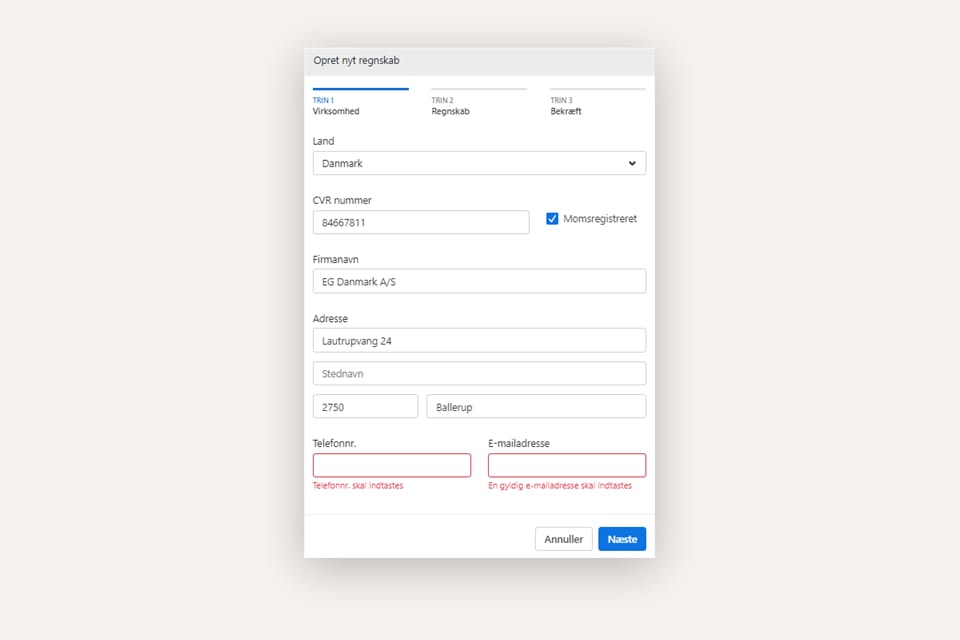This screenshot has height=640, width=960.
Task: Click the Næste button
Action: [621, 538]
